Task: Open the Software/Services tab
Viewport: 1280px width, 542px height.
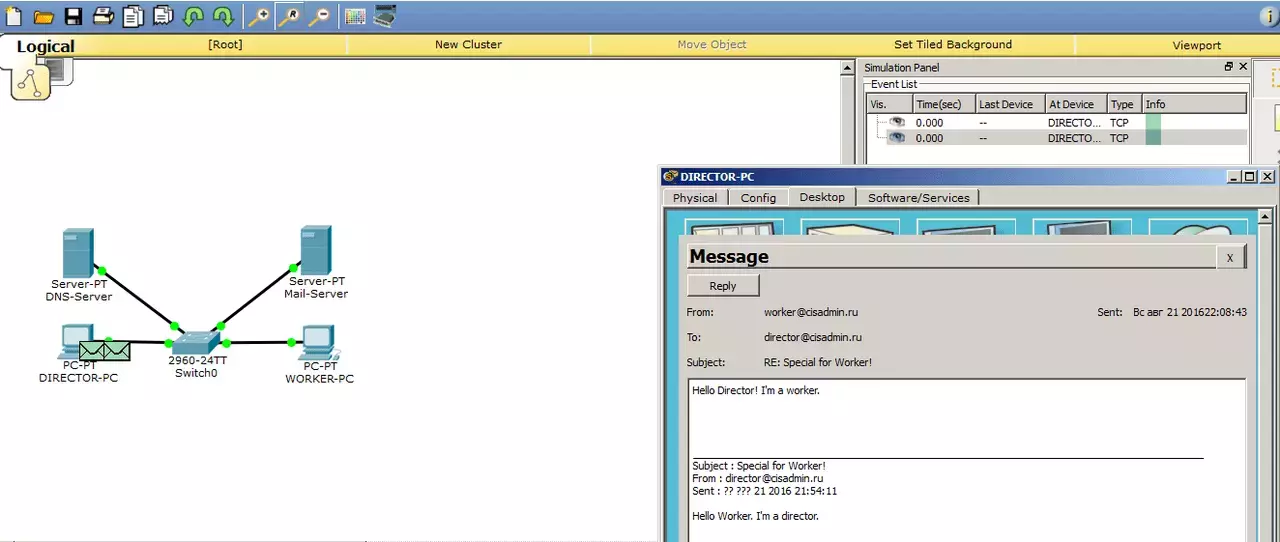Action: pos(918,198)
